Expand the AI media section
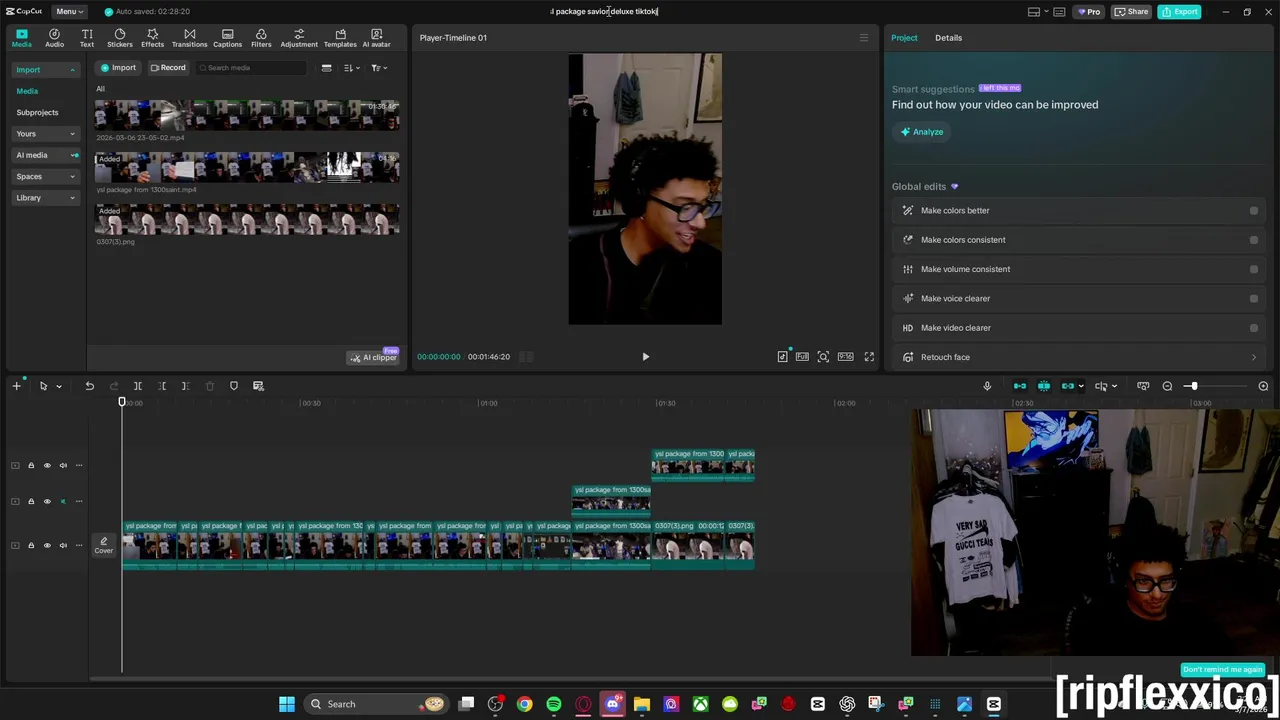Image resolution: width=1280 pixels, height=720 pixels. [x=45, y=155]
